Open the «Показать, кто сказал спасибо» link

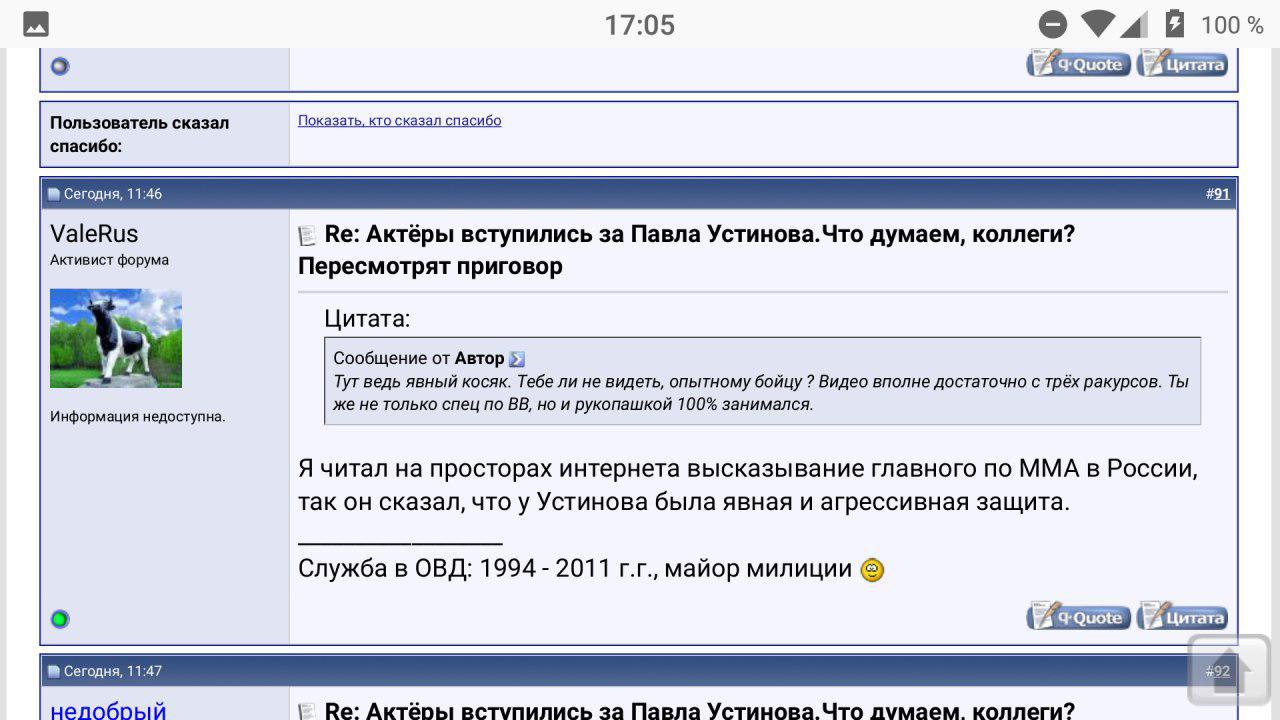pyautogui.click(x=399, y=120)
